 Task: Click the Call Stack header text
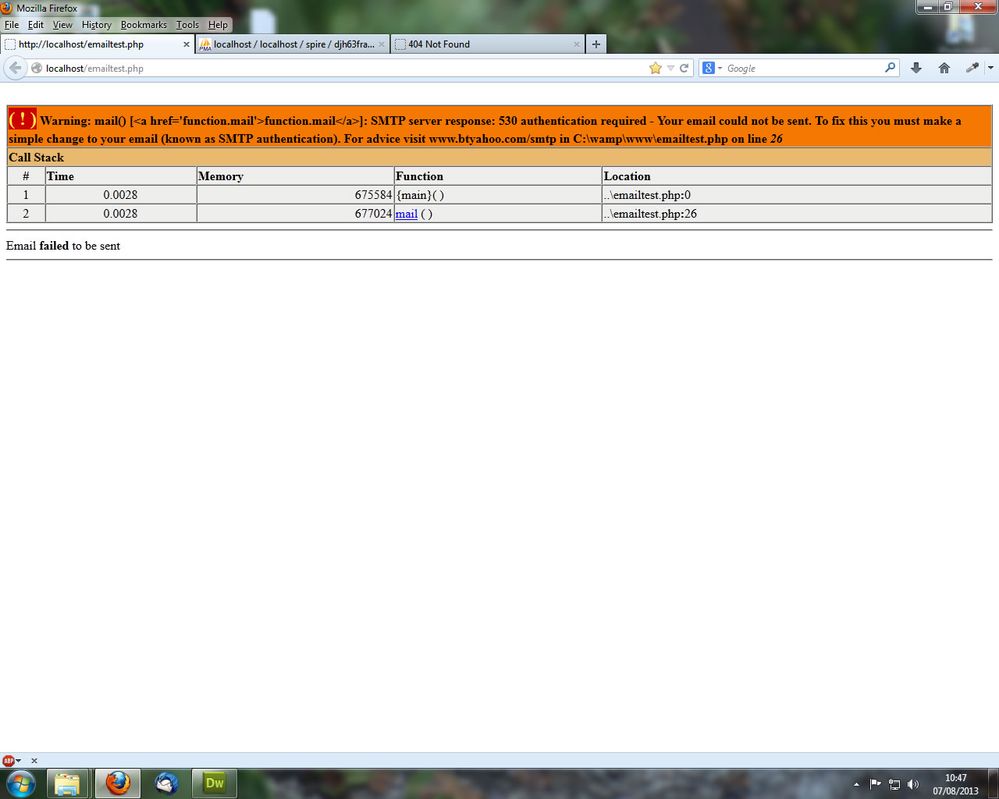pos(36,157)
